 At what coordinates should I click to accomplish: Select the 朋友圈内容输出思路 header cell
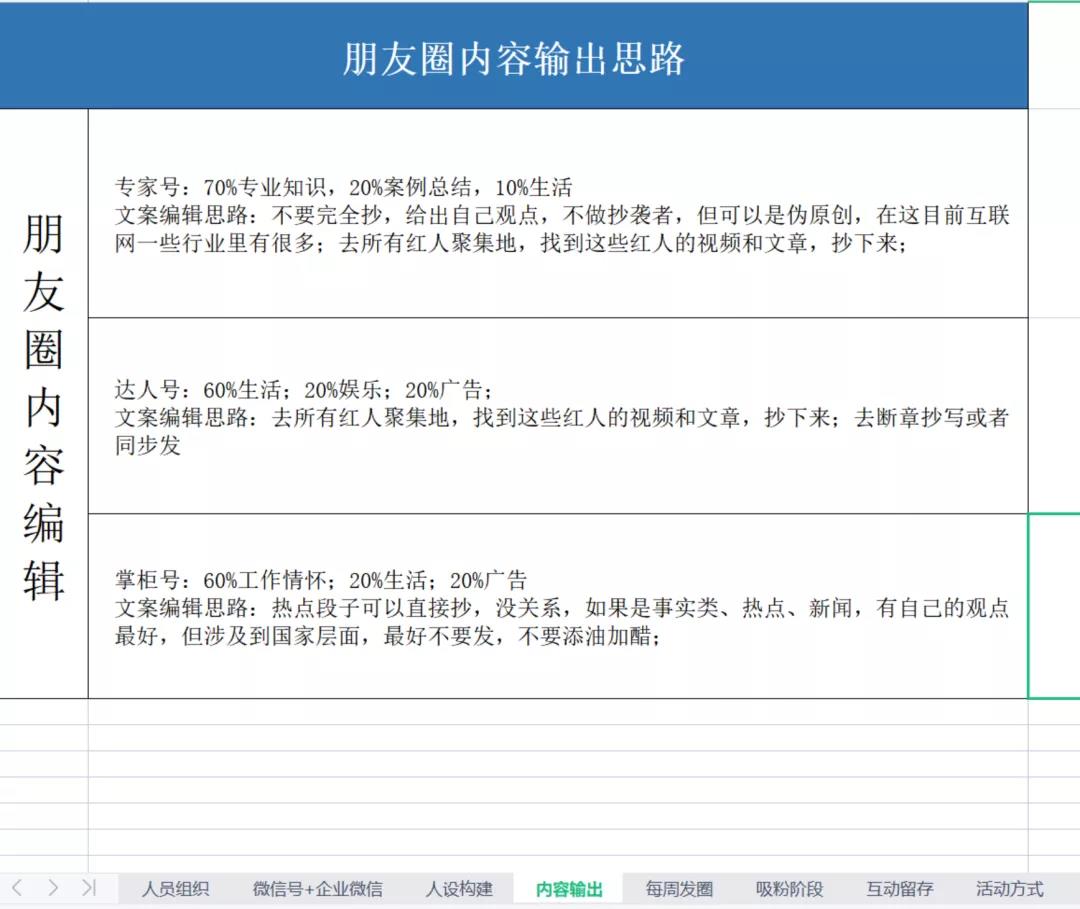click(513, 58)
